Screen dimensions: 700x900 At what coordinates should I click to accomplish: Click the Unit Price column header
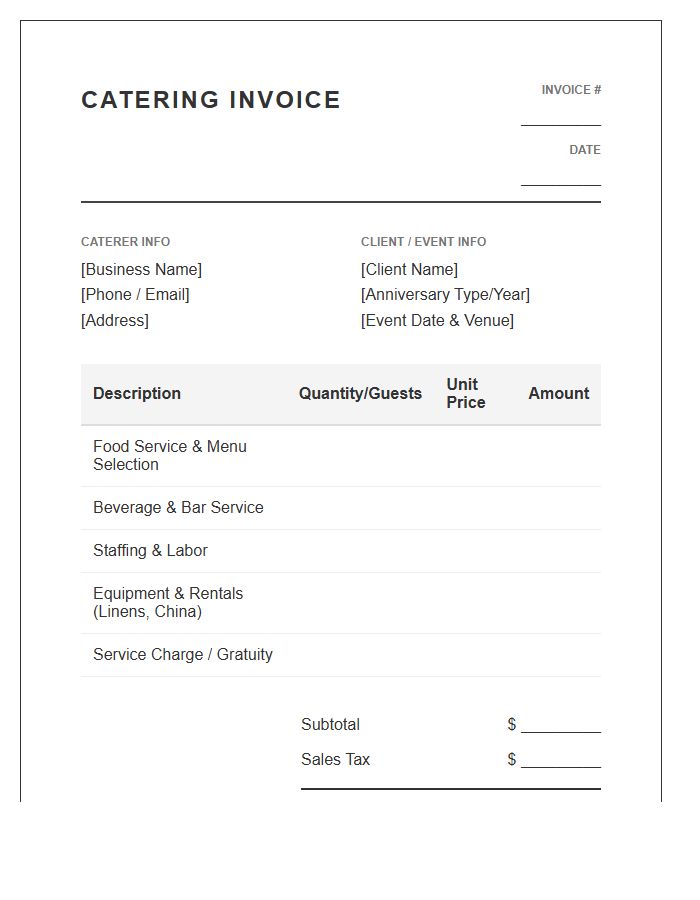(x=466, y=393)
